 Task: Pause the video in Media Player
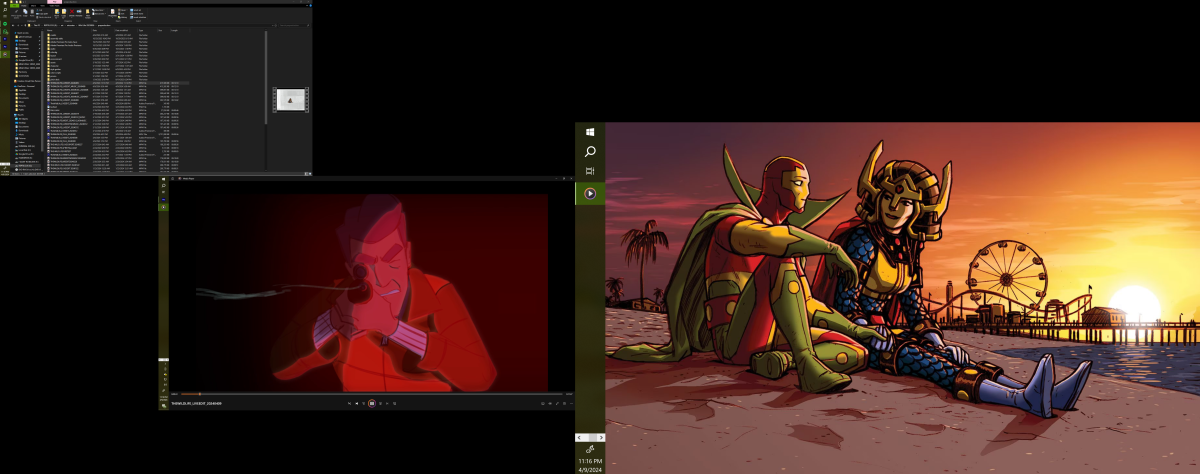(372, 403)
